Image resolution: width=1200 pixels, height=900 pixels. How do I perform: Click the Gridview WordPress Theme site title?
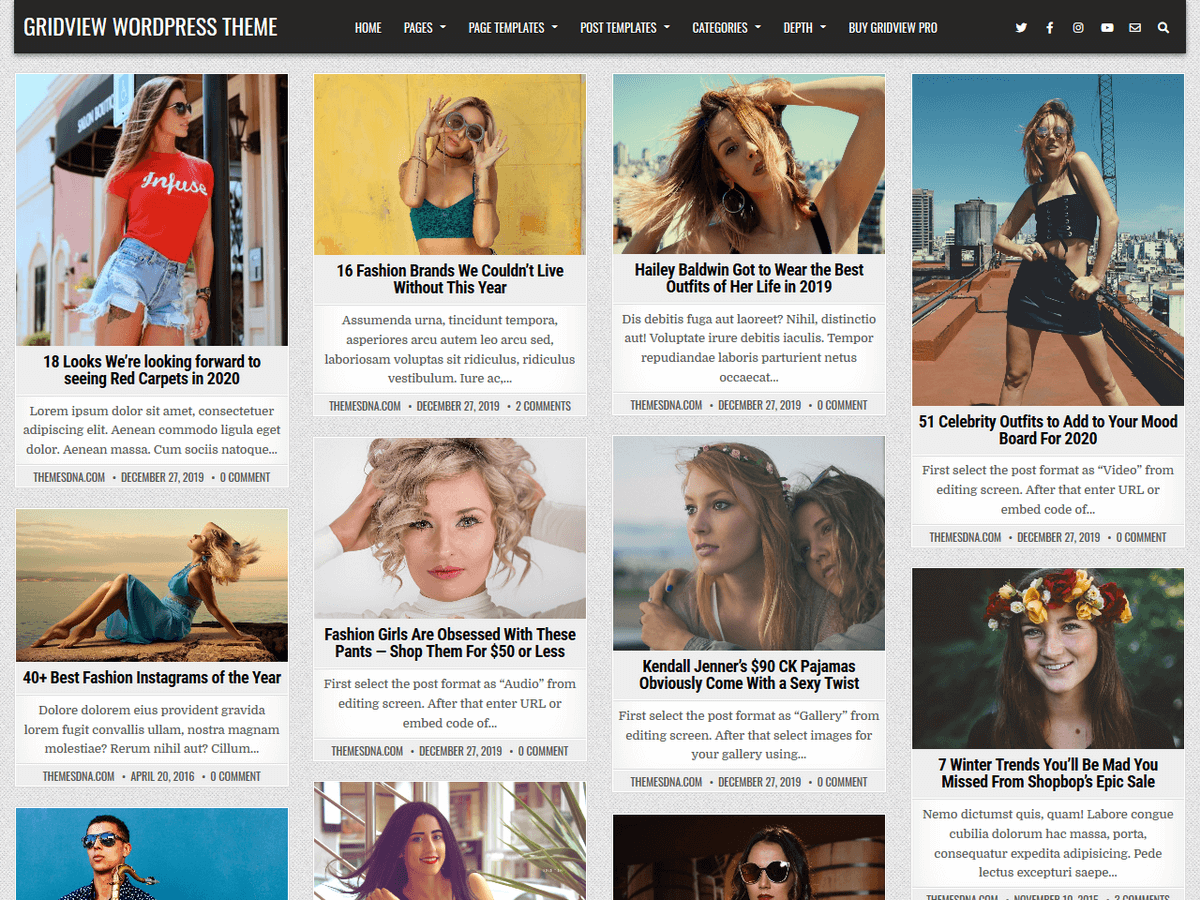(x=150, y=27)
